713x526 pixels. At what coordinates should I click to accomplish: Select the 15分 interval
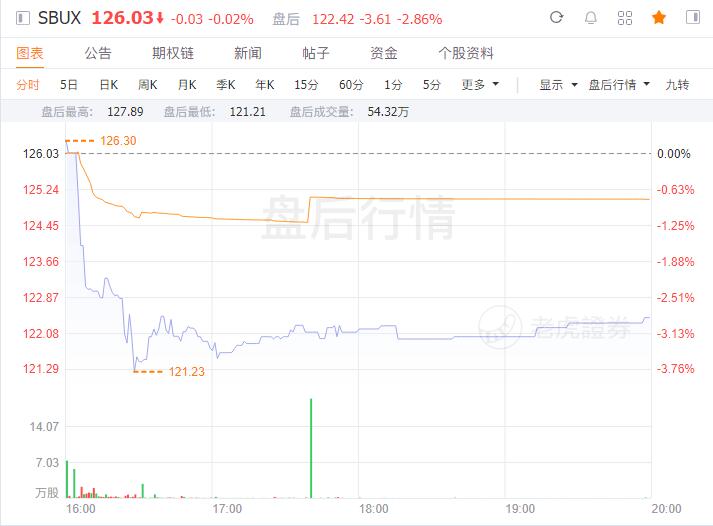(x=306, y=85)
